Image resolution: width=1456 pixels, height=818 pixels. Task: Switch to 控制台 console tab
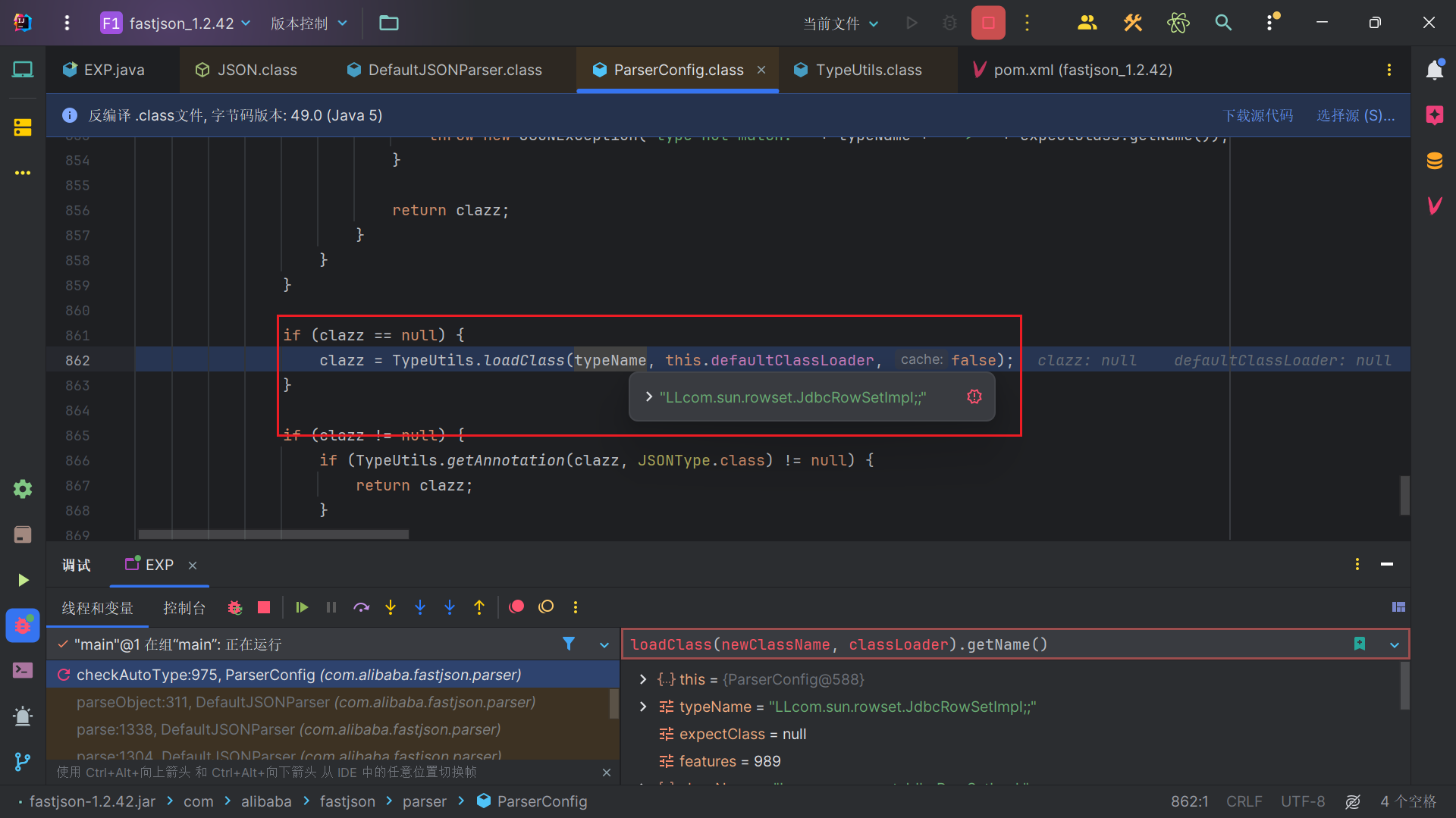184,607
